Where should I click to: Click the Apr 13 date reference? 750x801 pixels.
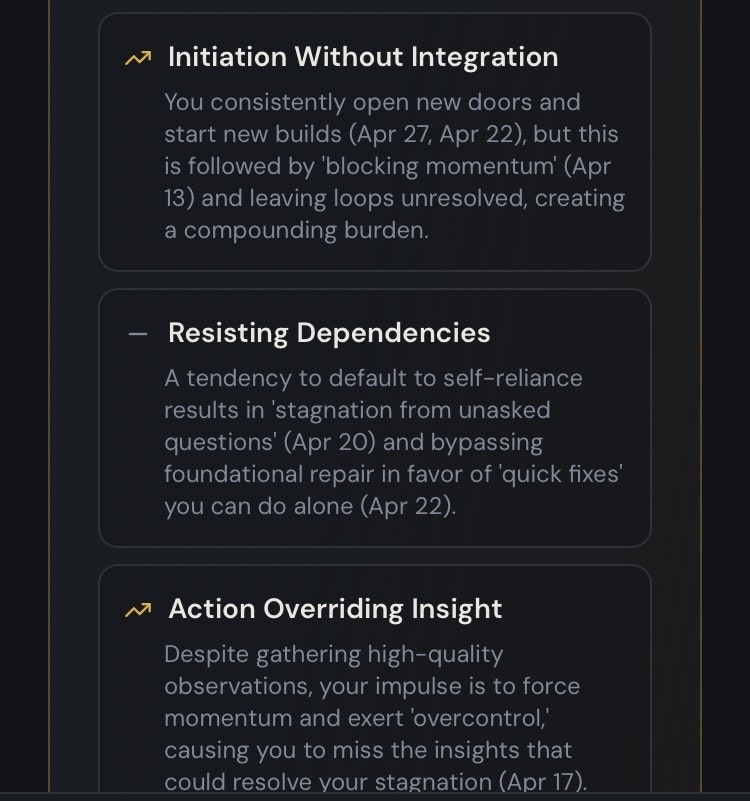point(387,182)
